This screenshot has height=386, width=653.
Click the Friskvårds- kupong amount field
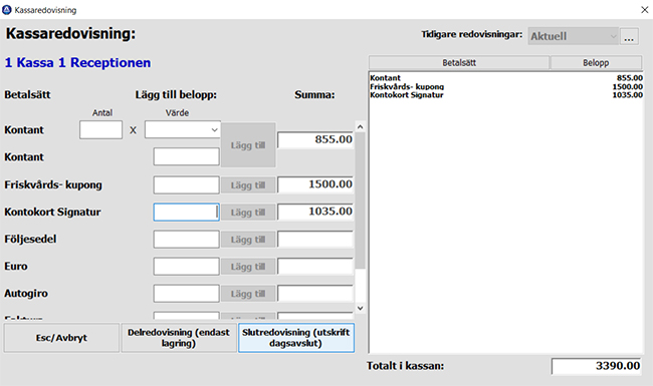coord(186,185)
